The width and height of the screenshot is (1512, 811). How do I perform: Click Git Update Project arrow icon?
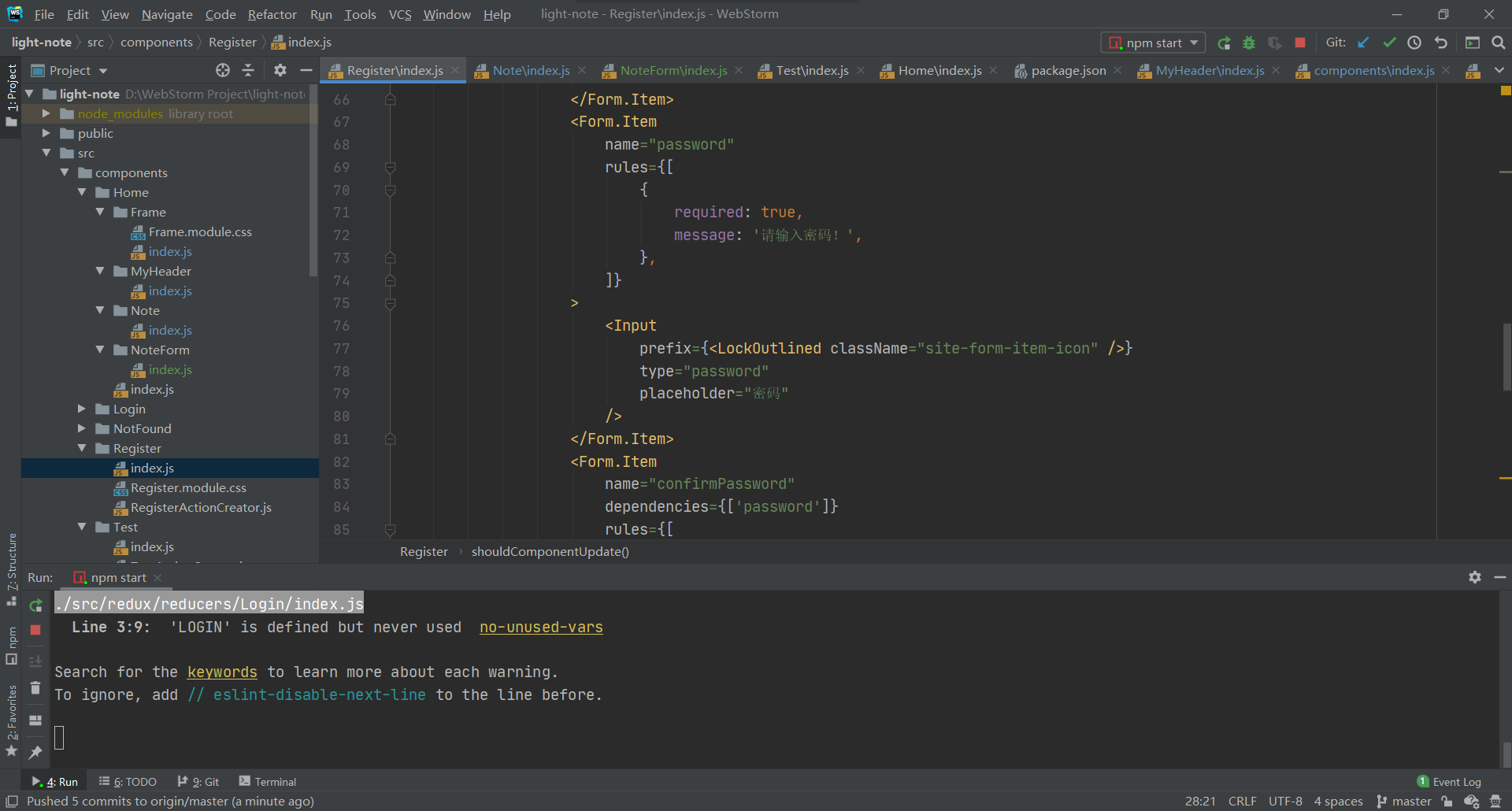tap(1364, 43)
